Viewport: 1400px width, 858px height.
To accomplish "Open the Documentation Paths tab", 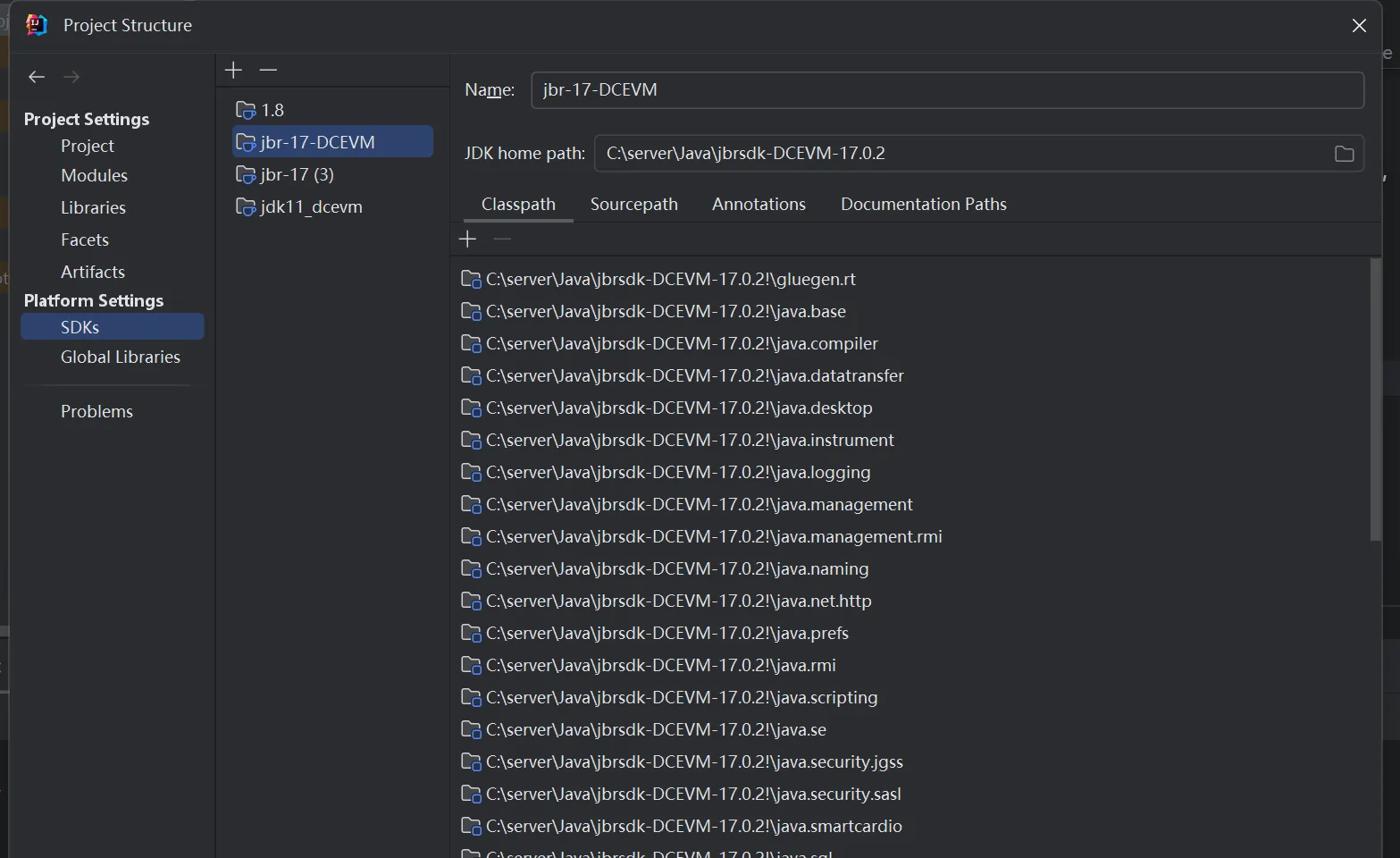I will [x=924, y=205].
